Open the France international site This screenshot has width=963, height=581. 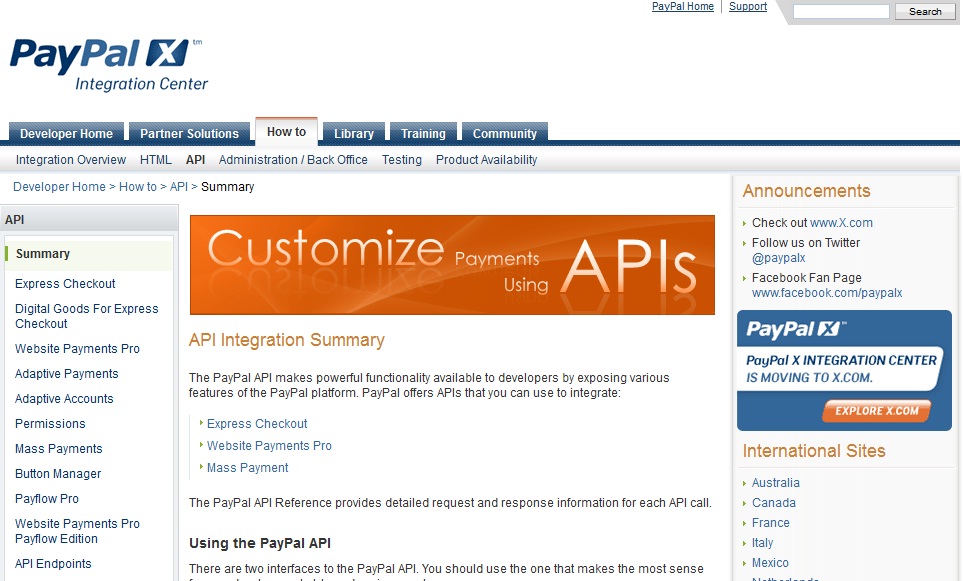[771, 523]
